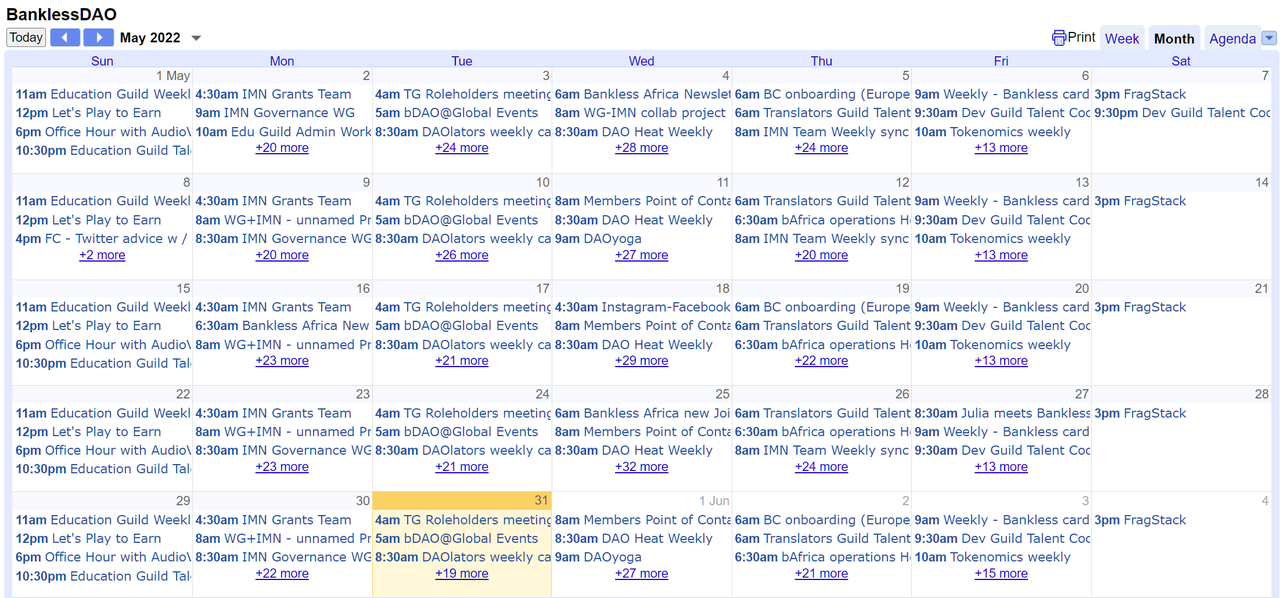
Task: Select the Month view tab
Action: click(1173, 38)
